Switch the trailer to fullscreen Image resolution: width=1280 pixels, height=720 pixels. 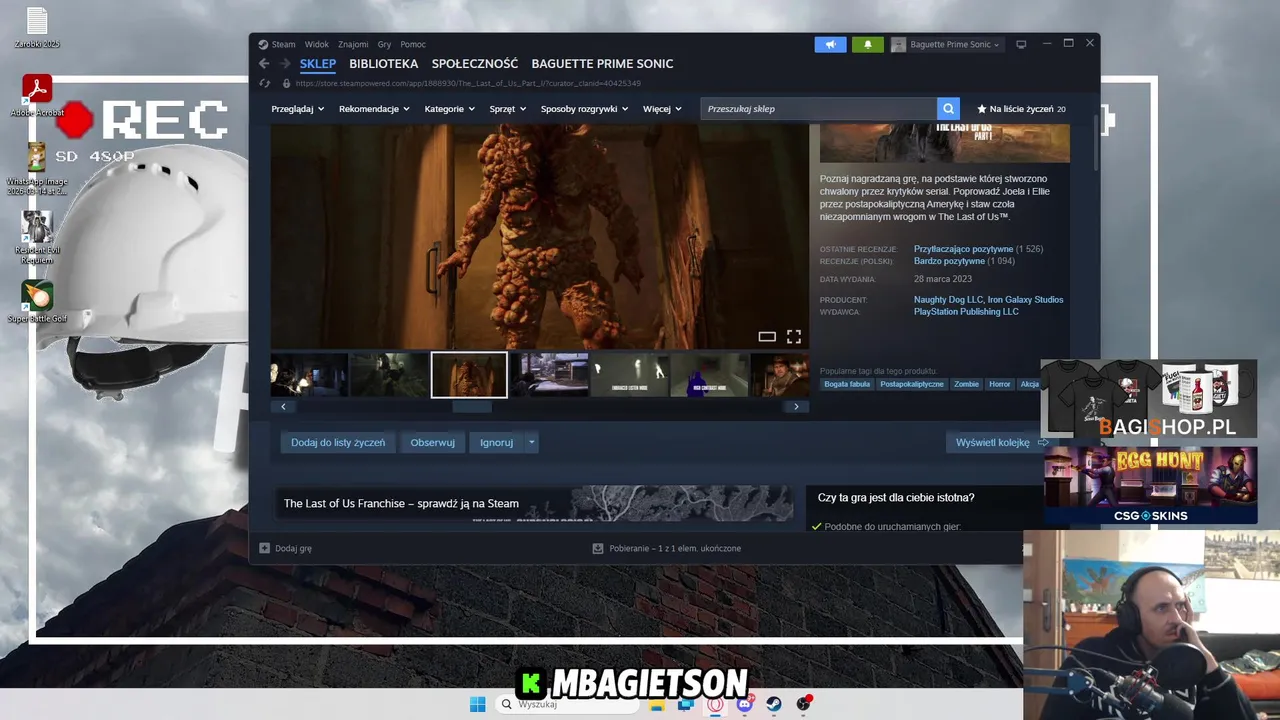click(794, 337)
